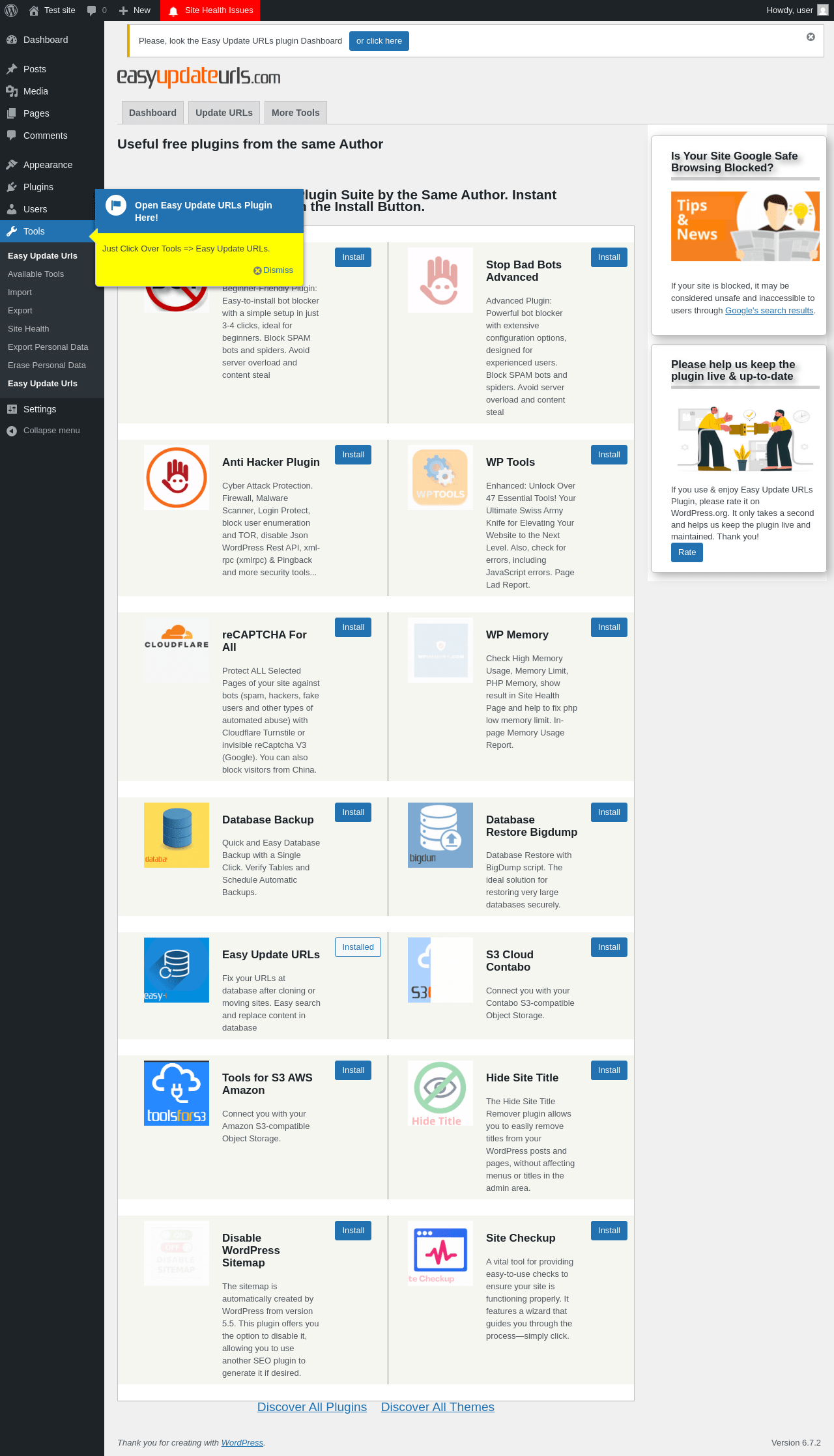Install reCAPTCHA For All plugin

pos(353,627)
